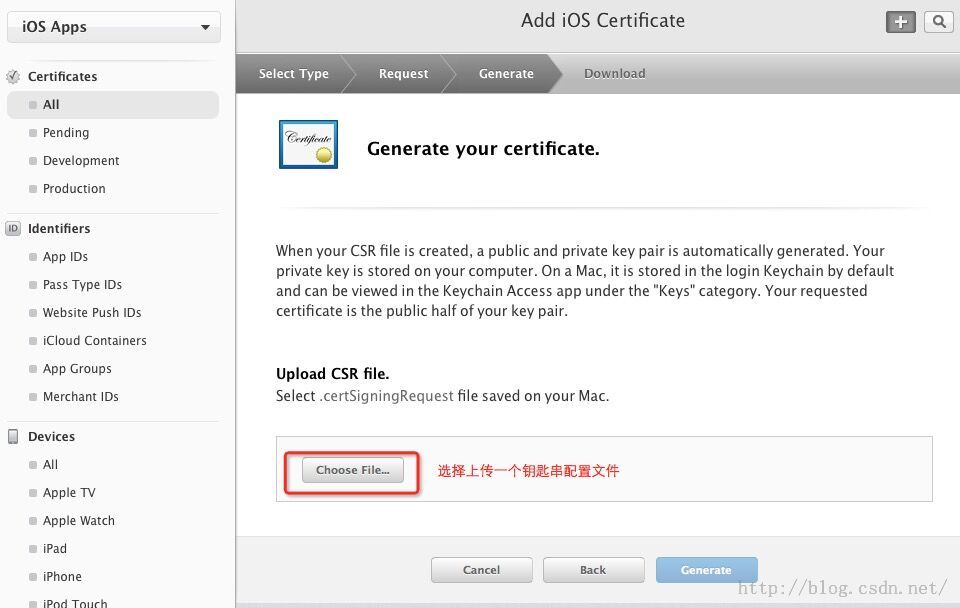This screenshot has height=608, width=960.
Task: Click the Identifiers ID badge icon
Action: [x=13, y=228]
